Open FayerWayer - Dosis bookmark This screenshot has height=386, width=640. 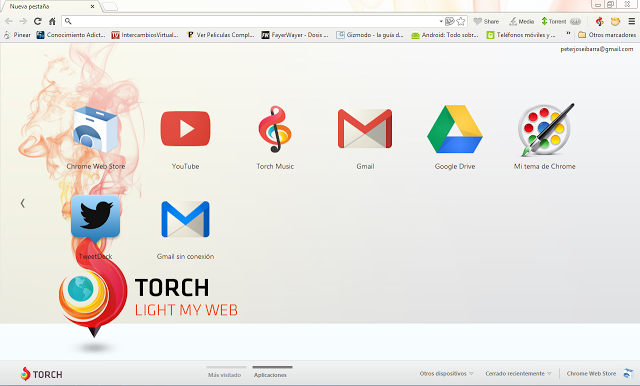[x=295, y=35]
